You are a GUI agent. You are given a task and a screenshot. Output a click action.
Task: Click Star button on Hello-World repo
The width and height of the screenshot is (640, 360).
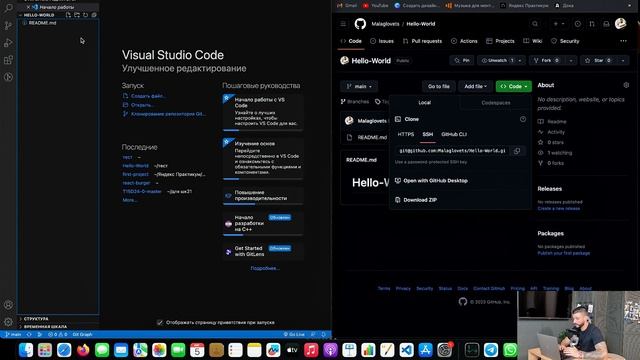(x=599, y=60)
